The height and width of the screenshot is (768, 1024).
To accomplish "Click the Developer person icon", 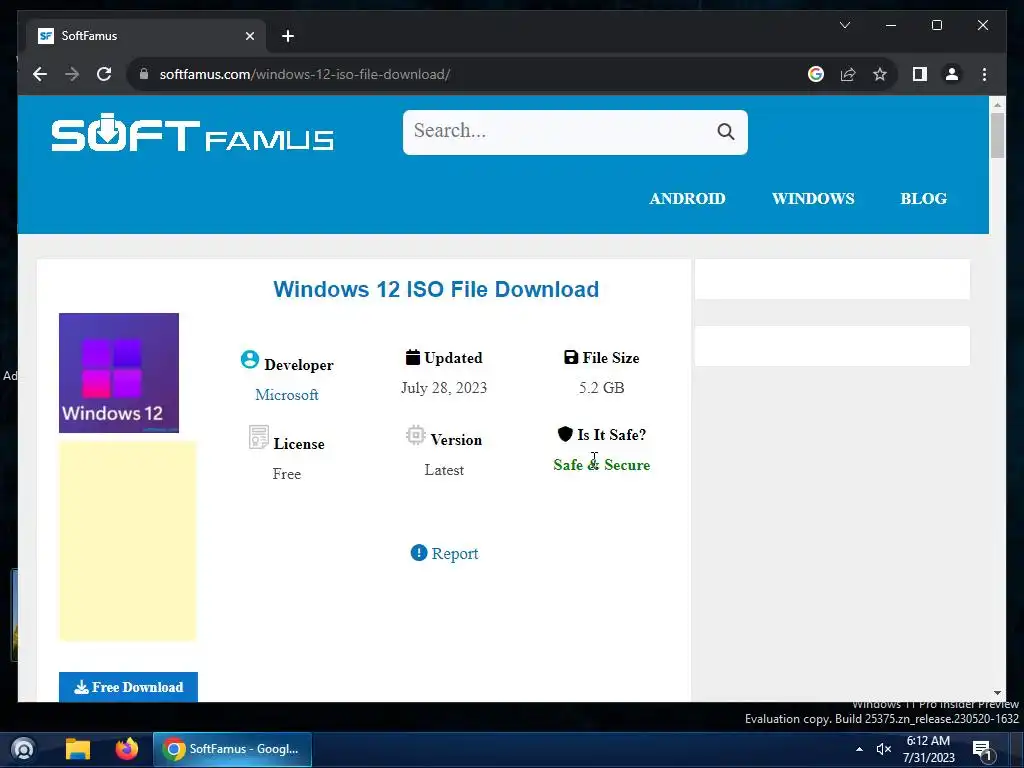I will pos(249,359).
